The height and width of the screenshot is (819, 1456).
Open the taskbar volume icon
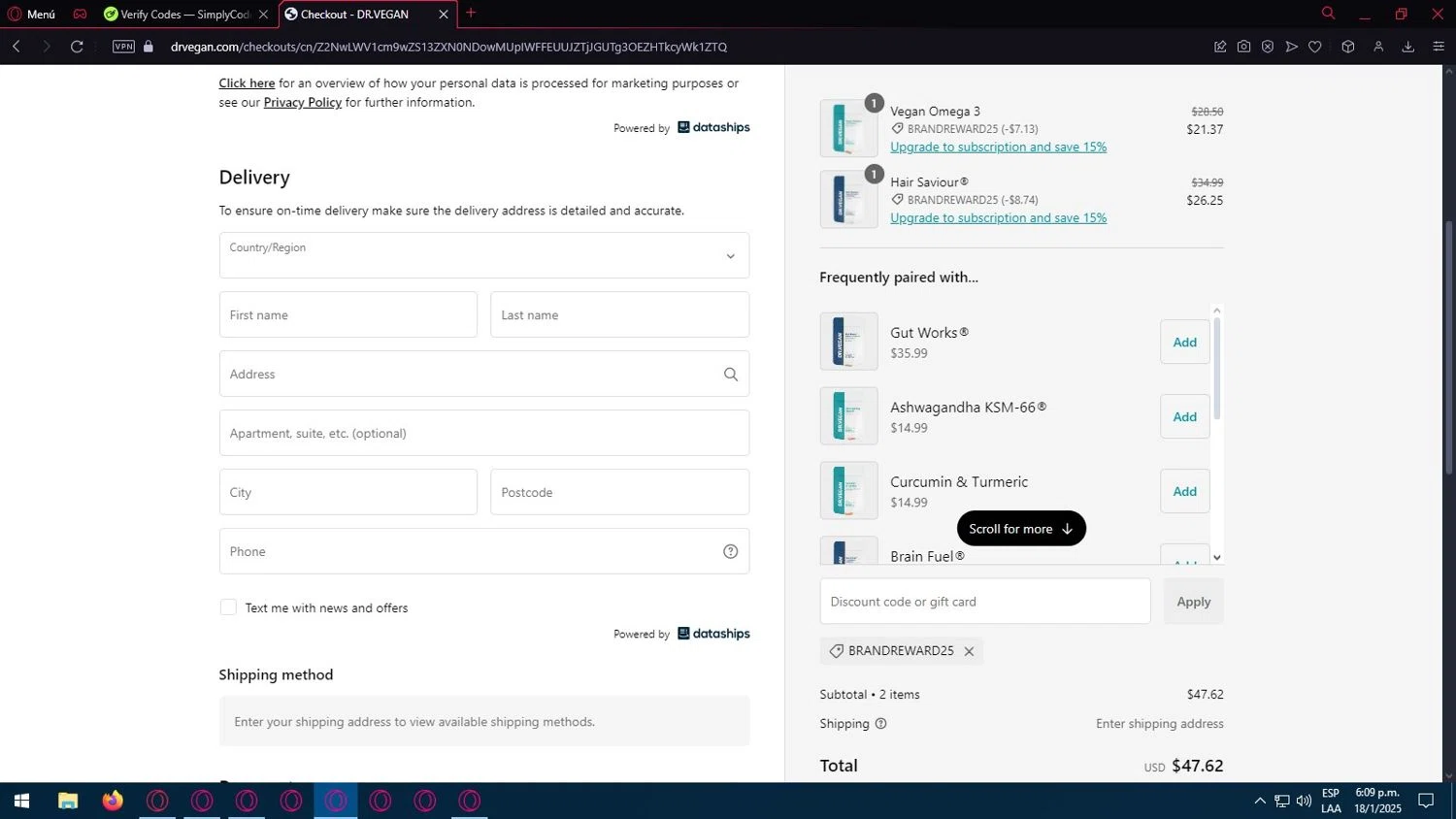pos(1304,801)
